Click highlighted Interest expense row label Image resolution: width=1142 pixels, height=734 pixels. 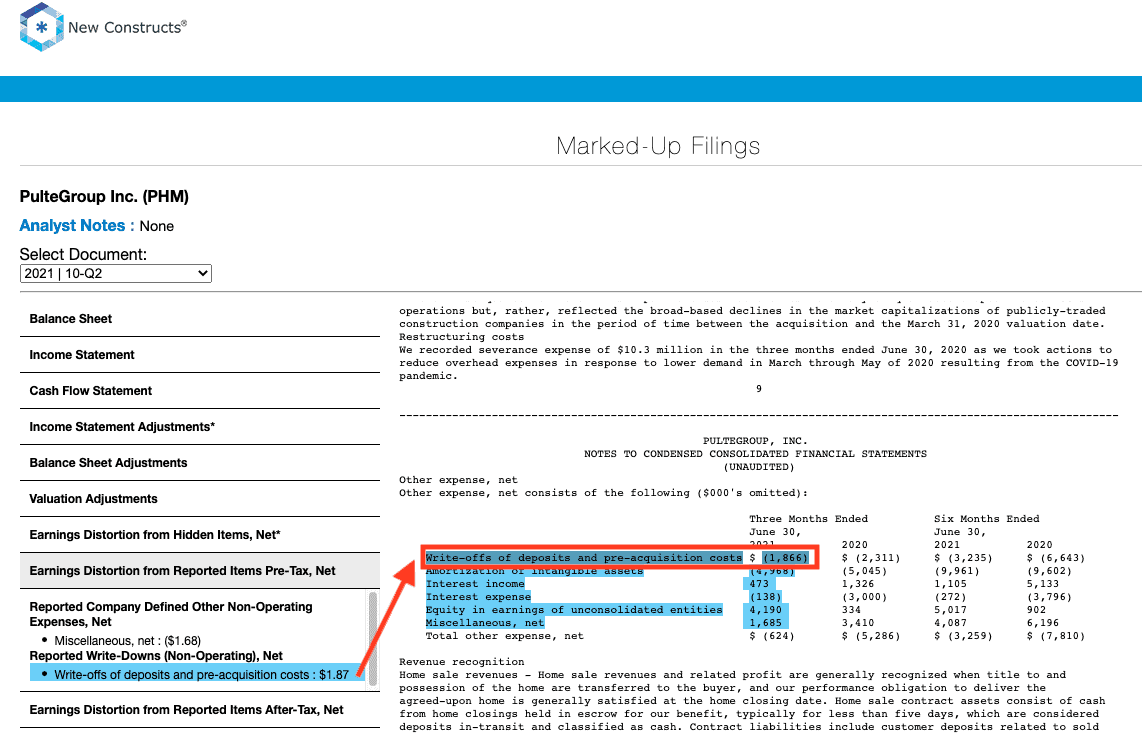point(479,597)
